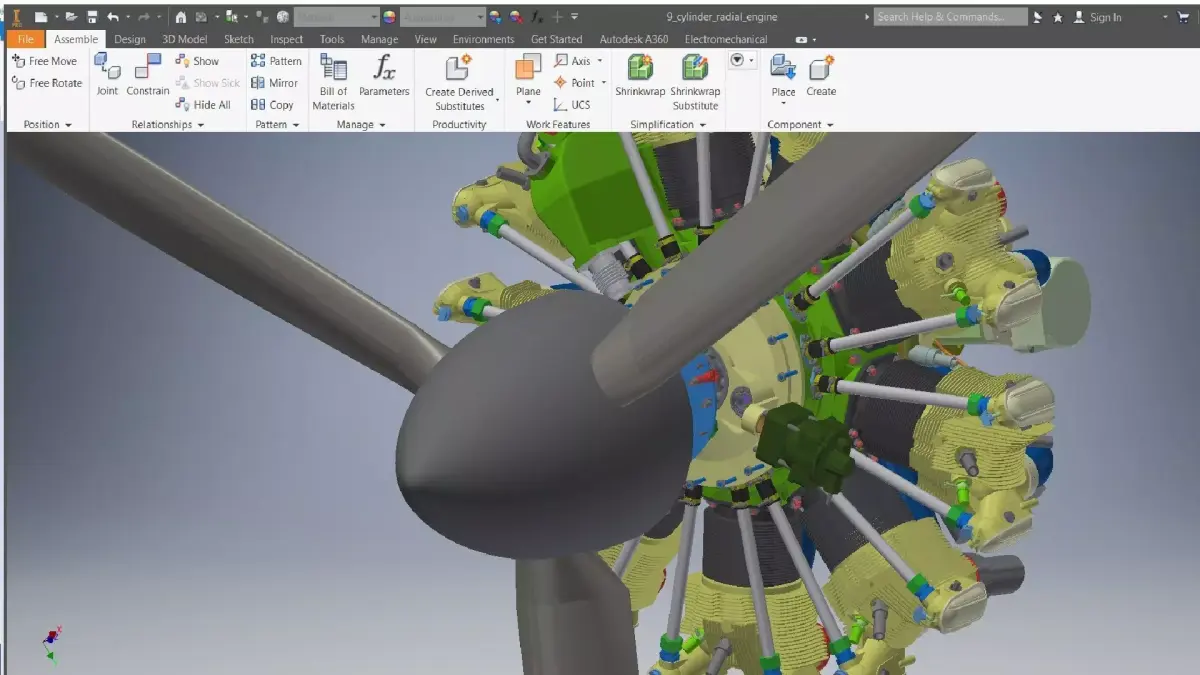Click the Copy component tool
This screenshot has height=675, width=1200.
tap(272, 104)
